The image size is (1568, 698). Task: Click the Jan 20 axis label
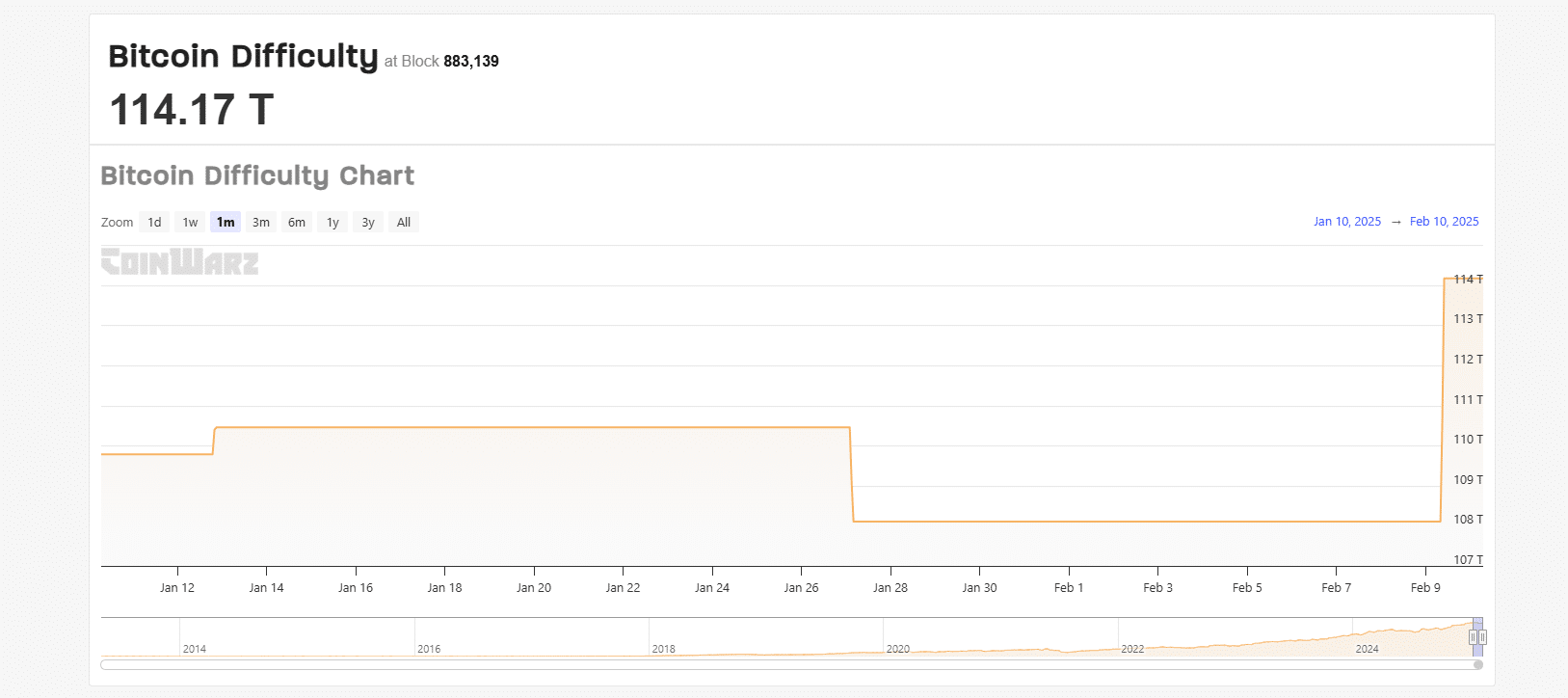534,587
